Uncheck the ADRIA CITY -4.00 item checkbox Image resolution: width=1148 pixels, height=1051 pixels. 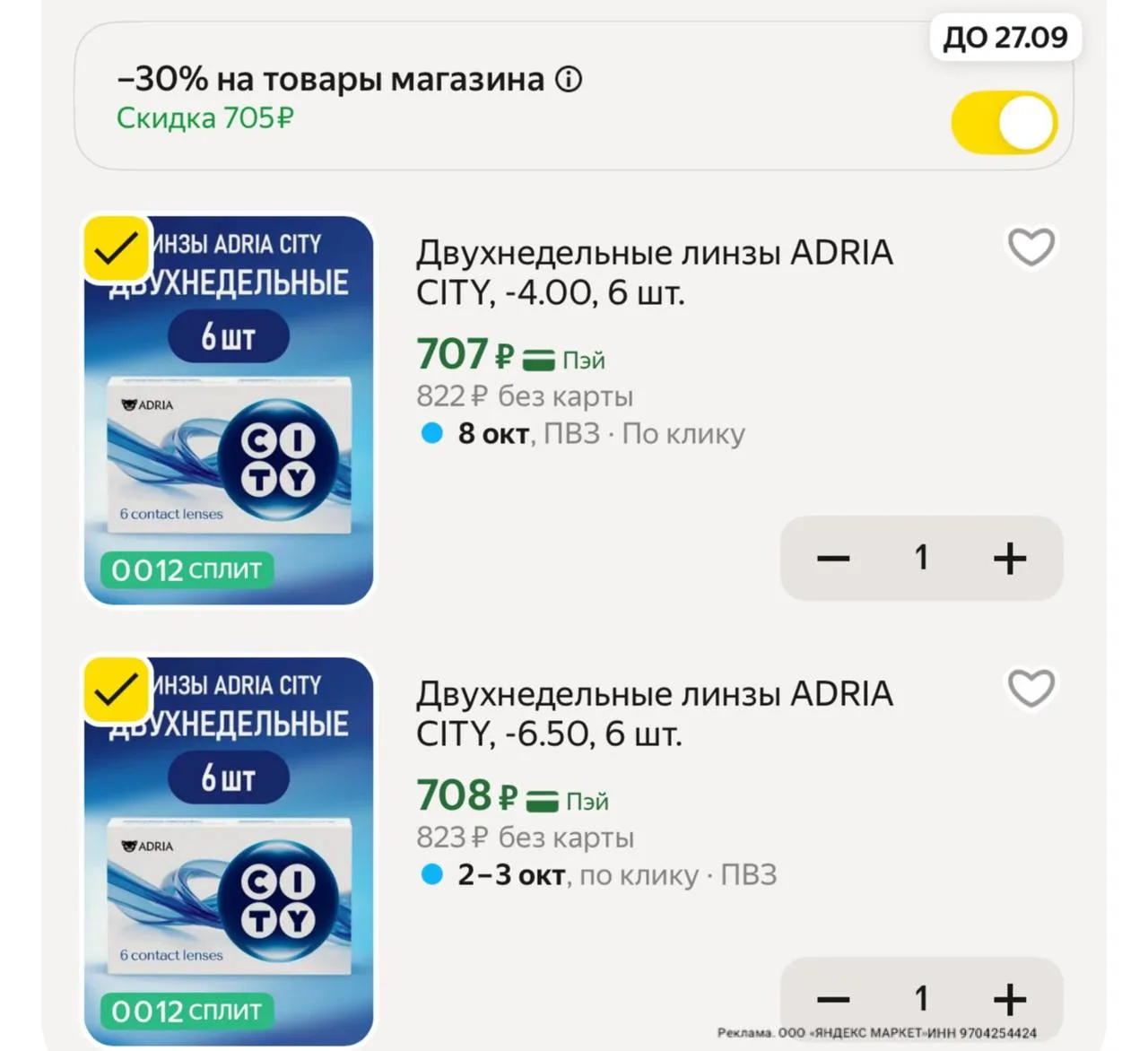pyautogui.click(x=117, y=248)
